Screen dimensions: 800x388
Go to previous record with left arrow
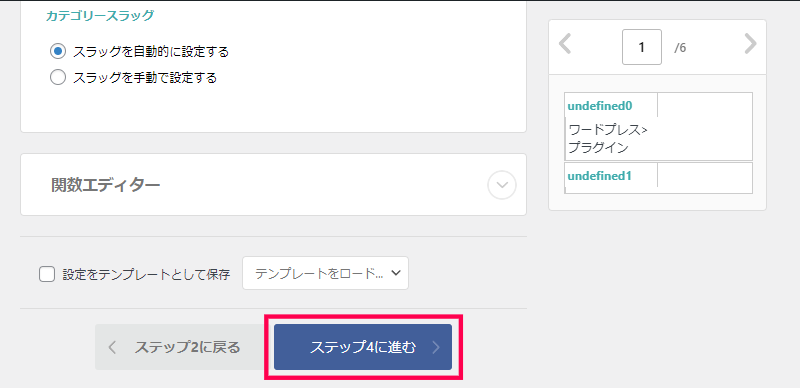[x=565, y=44]
